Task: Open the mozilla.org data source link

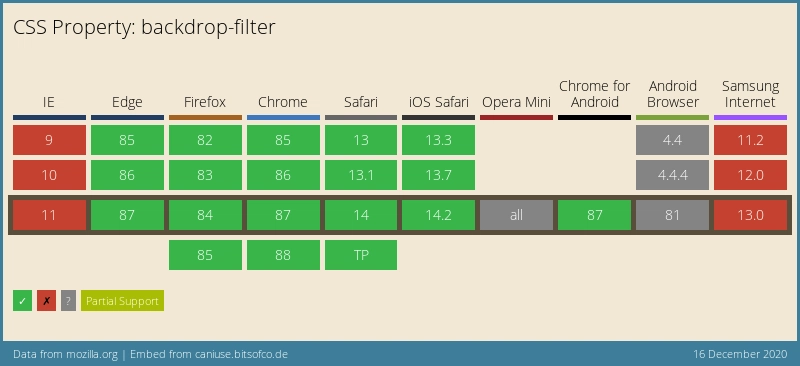Action: 92,354
